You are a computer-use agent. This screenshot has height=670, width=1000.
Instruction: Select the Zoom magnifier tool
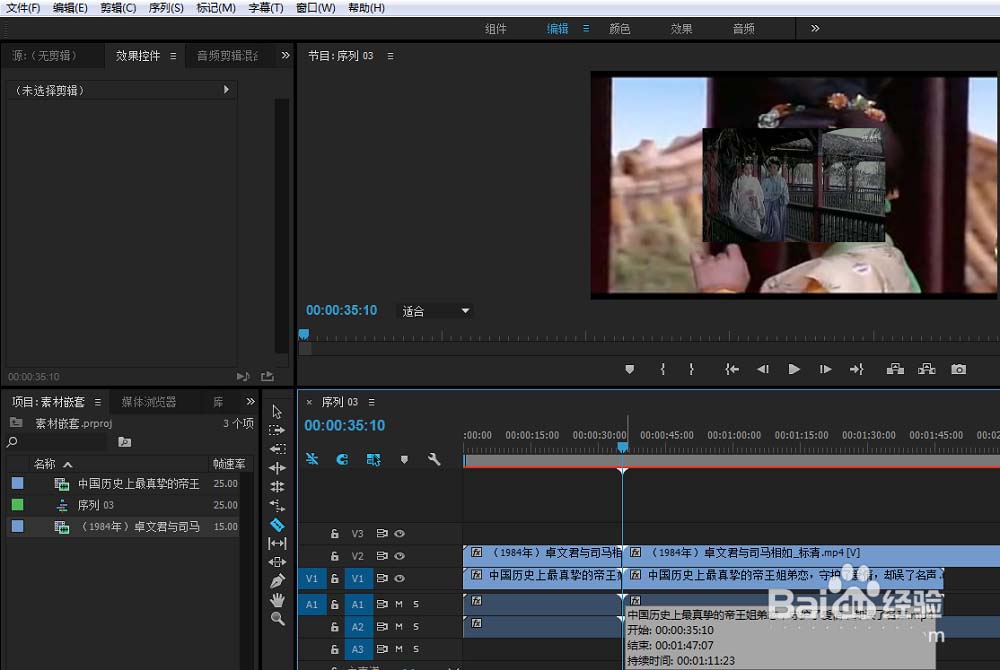point(277,618)
